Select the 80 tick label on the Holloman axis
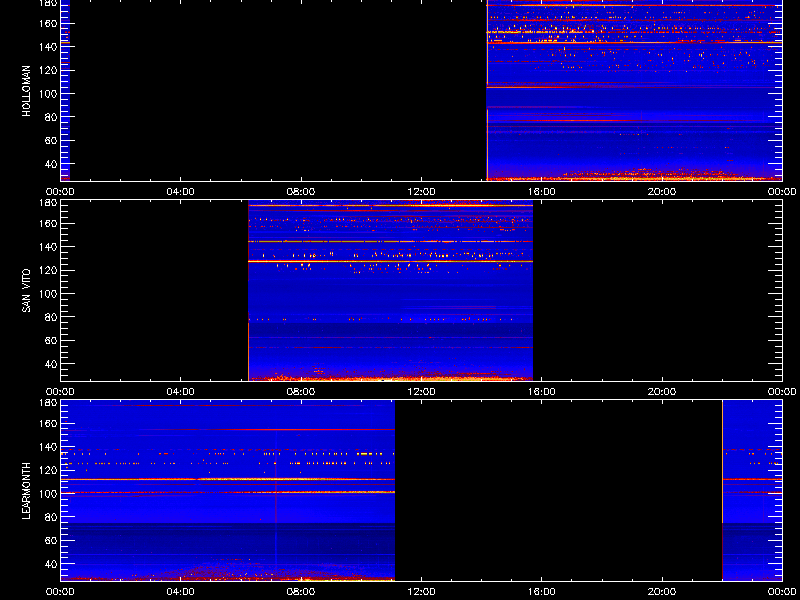The width and height of the screenshot is (800, 600). (50, 117)
